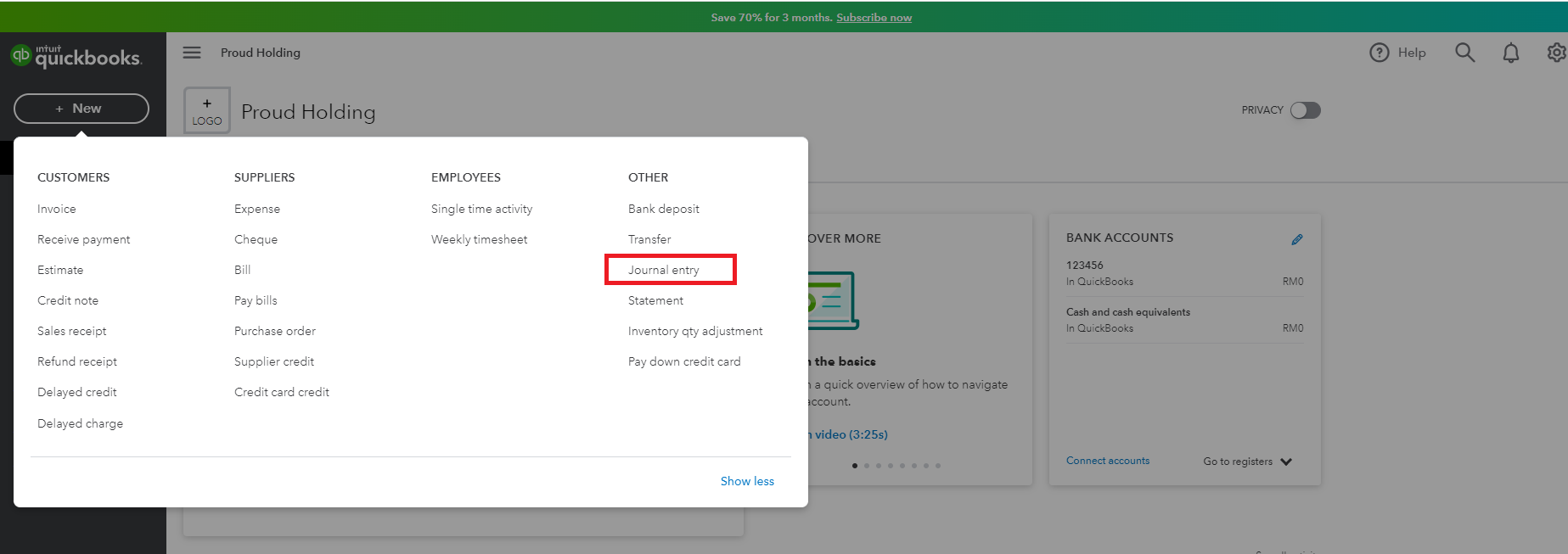Select Statement option
The height and width of the screenshot is (554, 1568).
655,300
